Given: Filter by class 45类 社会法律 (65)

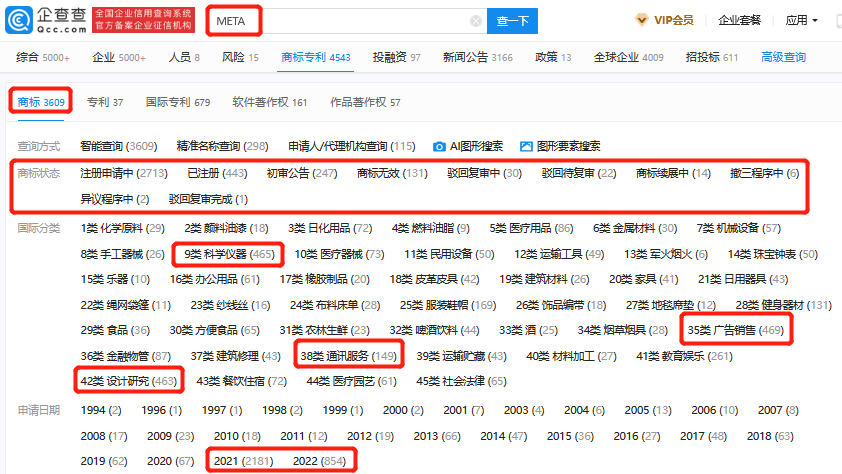Looking at the screenshot, I should 461,381.
